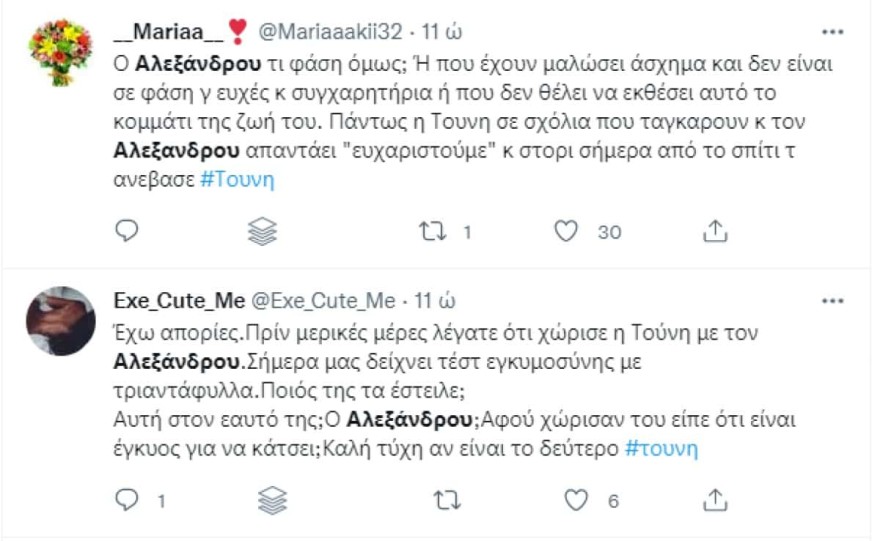Open more options on Exe_Cute_Me tweet
880x541 pixels.
tap(832, 300)
